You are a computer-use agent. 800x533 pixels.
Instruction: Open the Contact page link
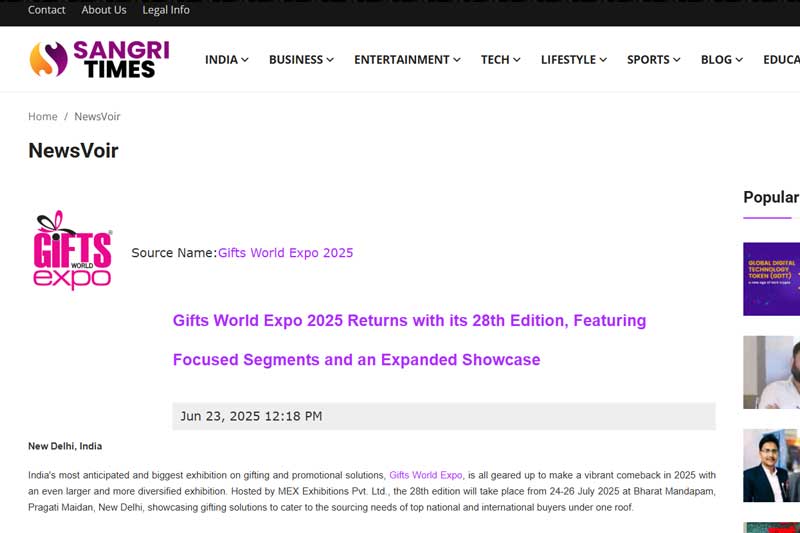click(x=46, y=10)
